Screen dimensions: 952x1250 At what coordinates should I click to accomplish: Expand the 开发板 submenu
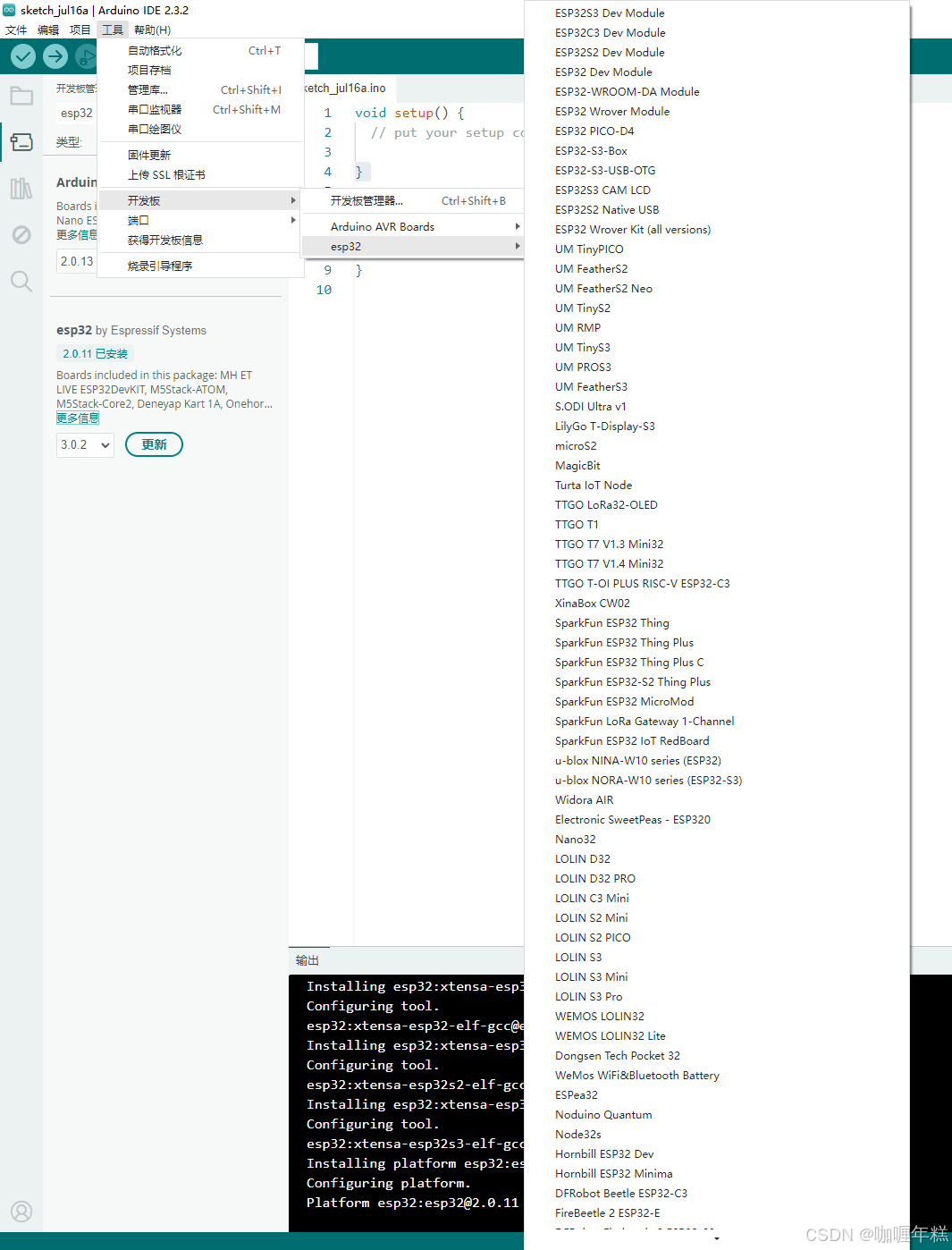click(x=198, y=201)
